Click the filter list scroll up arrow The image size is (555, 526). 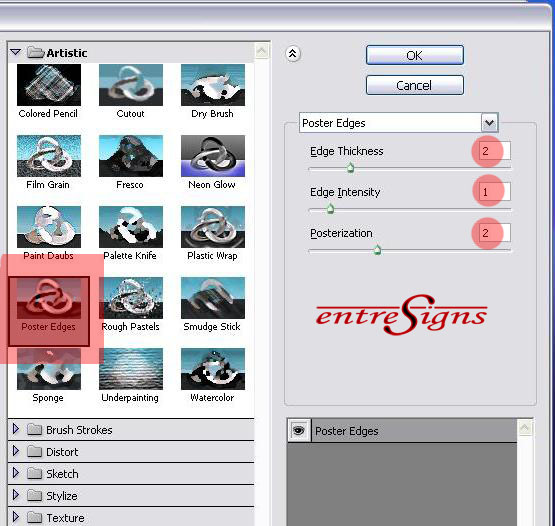click(x=262, y=51)
